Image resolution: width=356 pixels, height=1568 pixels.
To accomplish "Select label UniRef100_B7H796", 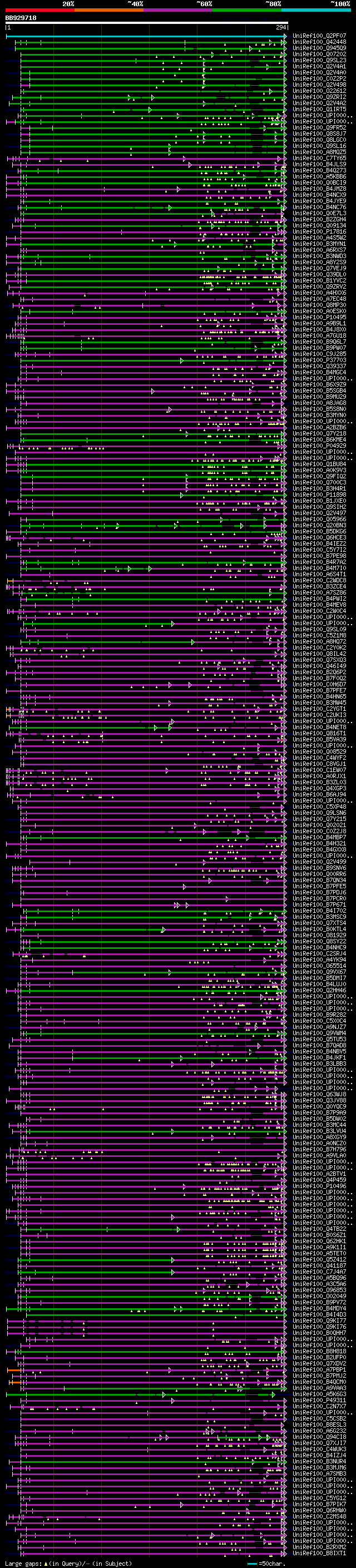I will pos(319,1149).
